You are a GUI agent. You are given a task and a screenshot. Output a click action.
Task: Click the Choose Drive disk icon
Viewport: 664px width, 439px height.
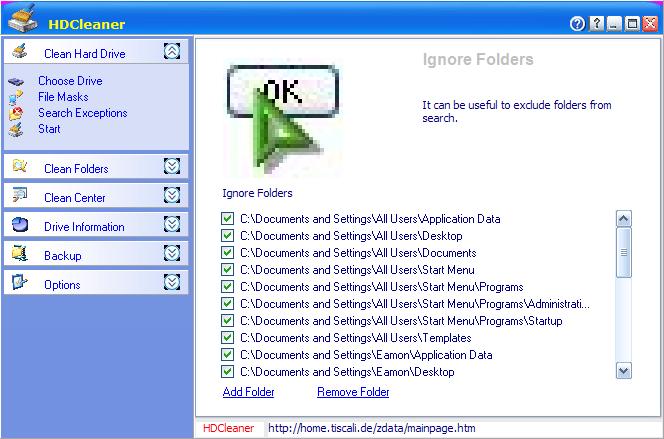pos(16,81)
